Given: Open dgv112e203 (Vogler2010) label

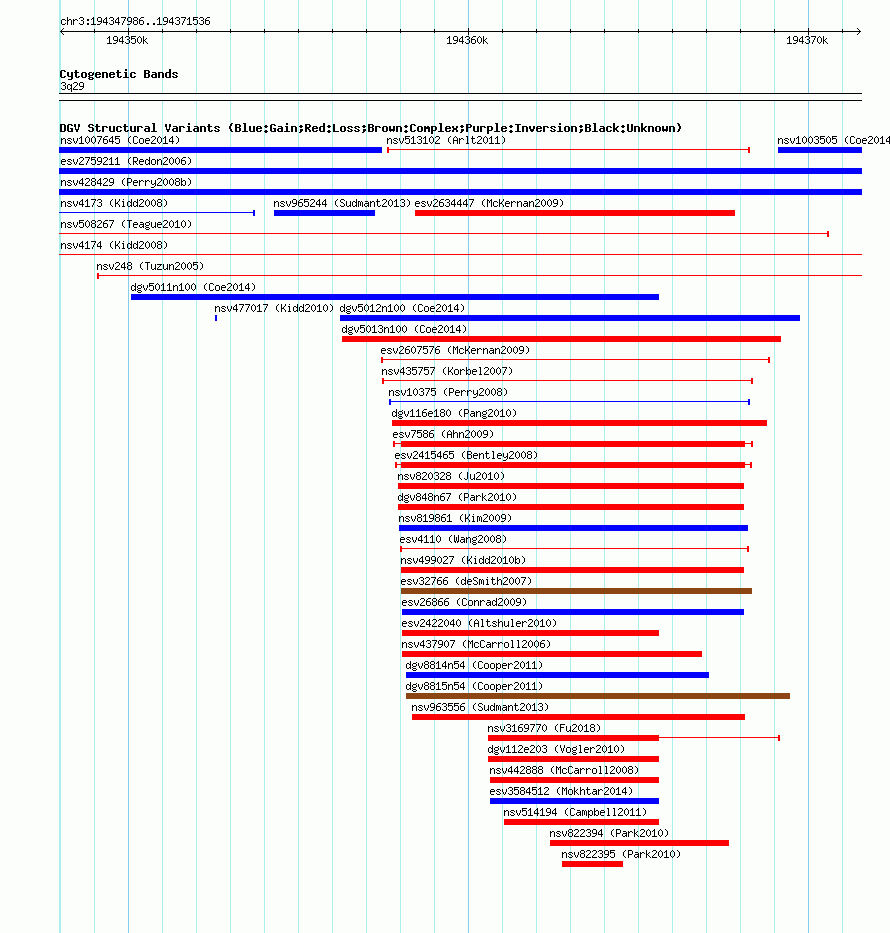Looking at the screenshot, I should tap(556, 750).
